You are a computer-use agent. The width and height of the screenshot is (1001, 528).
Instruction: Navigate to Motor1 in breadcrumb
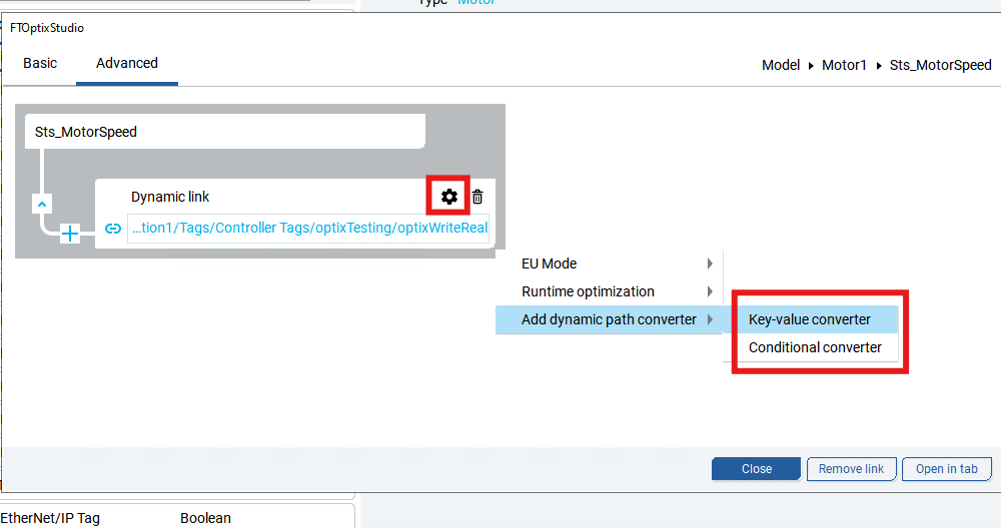(844, 65)
